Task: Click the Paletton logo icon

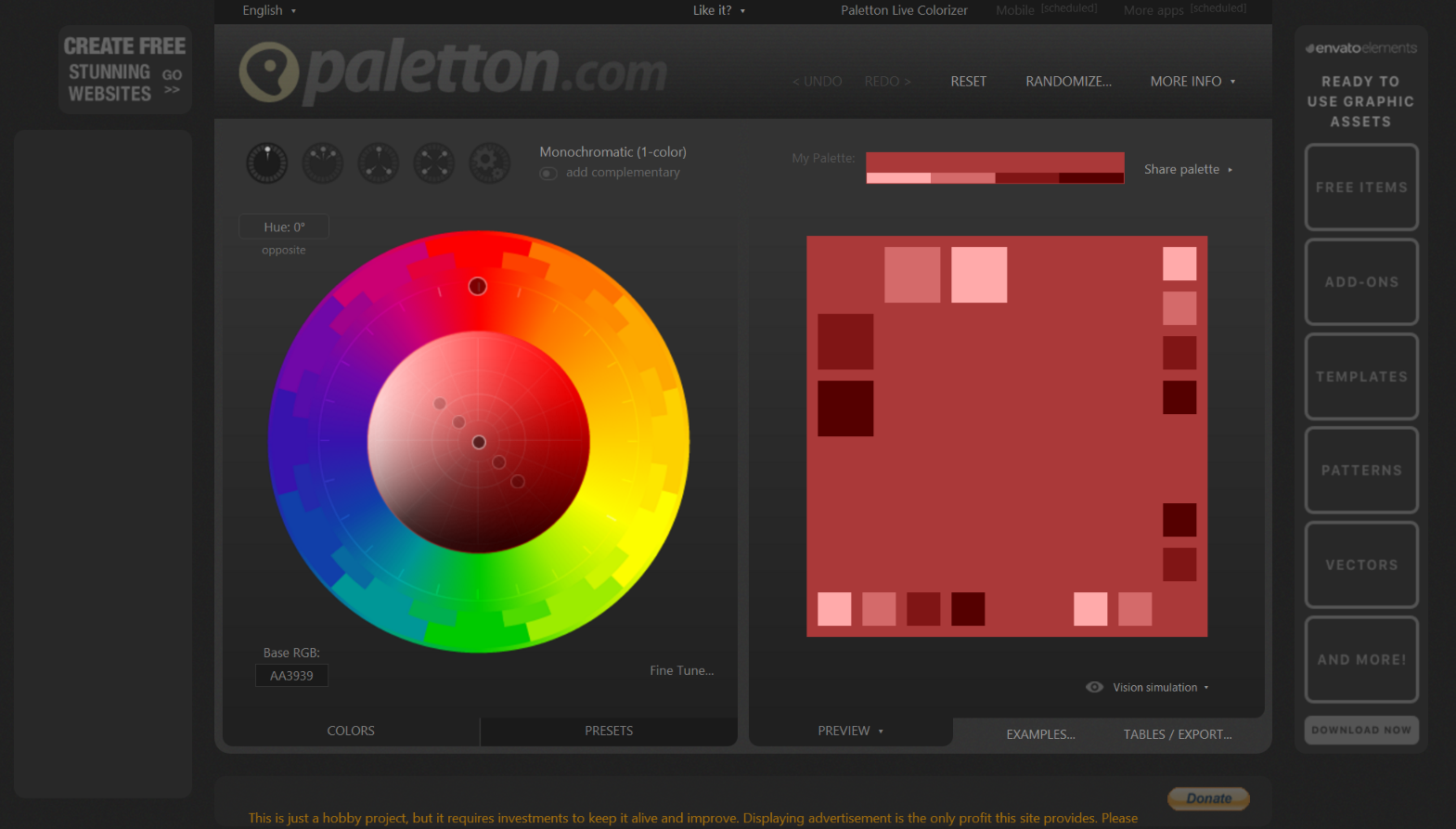Action: tap(269, 71)
